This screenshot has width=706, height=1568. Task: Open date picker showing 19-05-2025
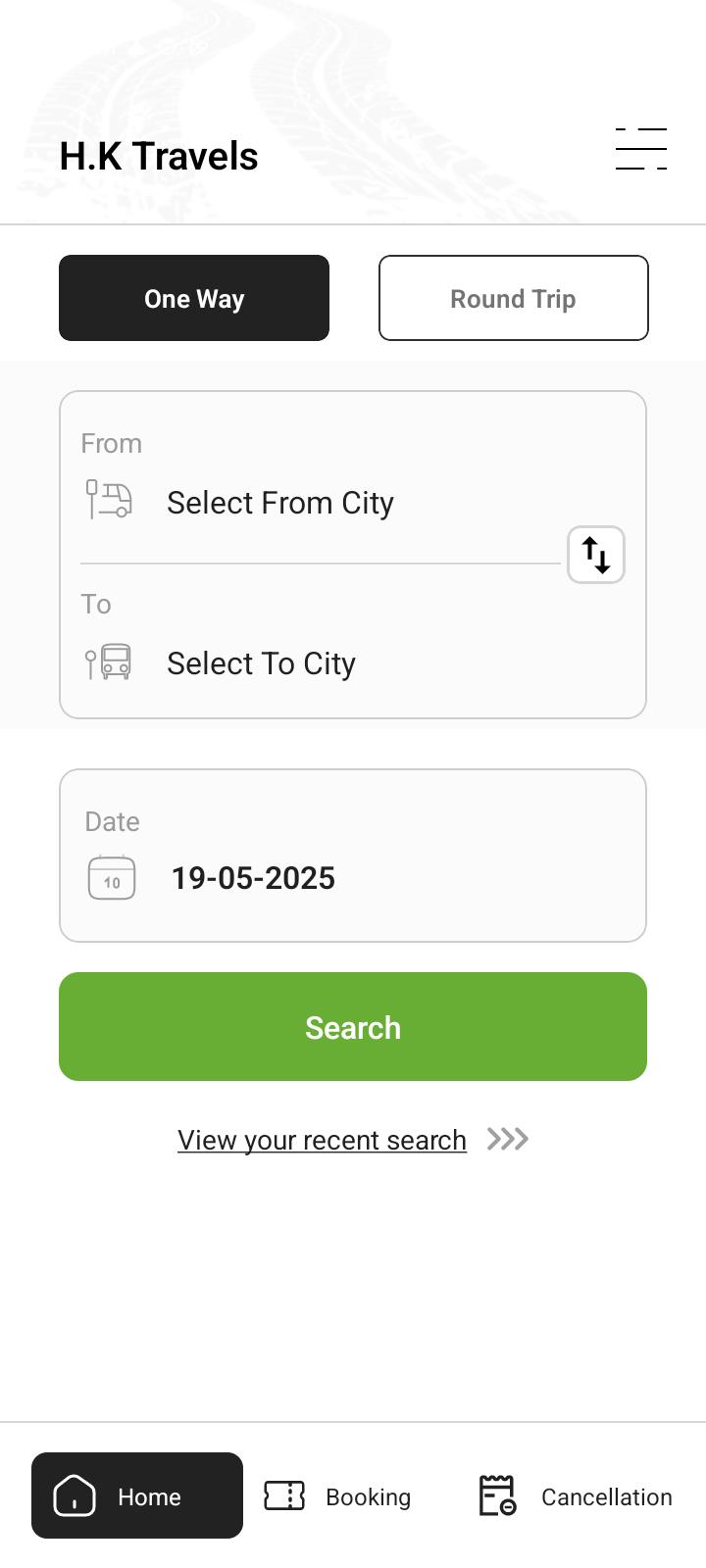tap(353, 856)
